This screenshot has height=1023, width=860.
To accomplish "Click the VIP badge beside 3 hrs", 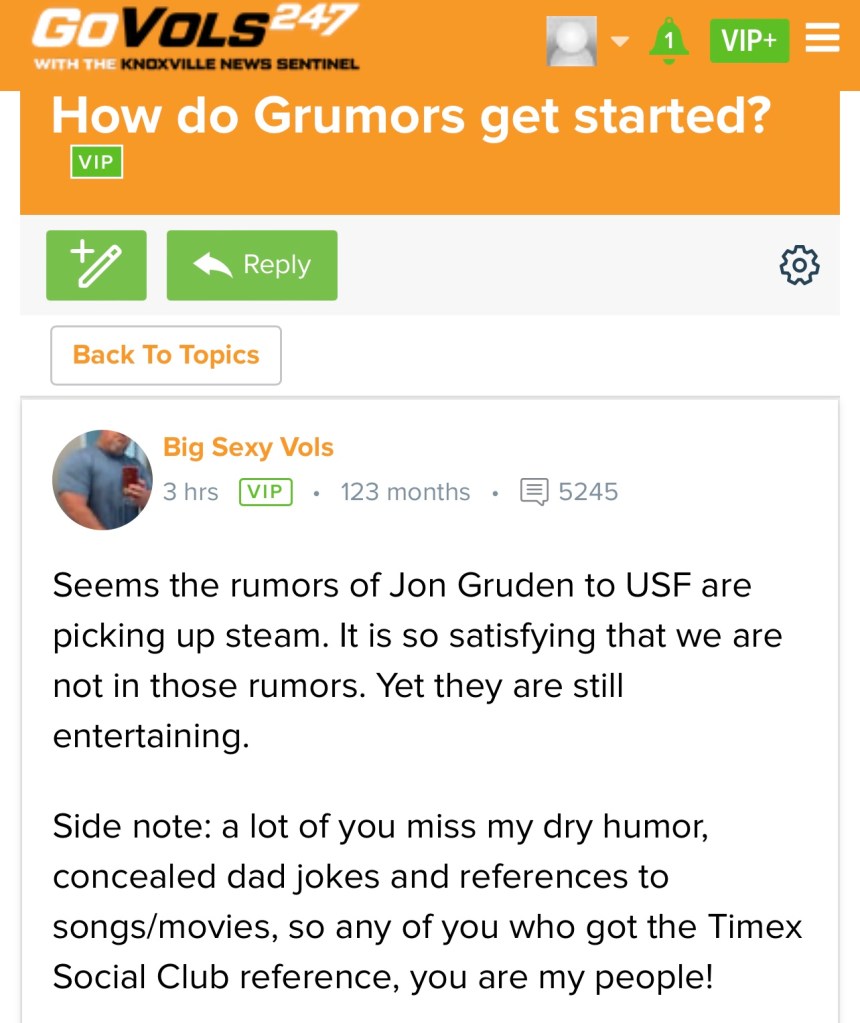I will pyautogui.click(x=266, y=492).
